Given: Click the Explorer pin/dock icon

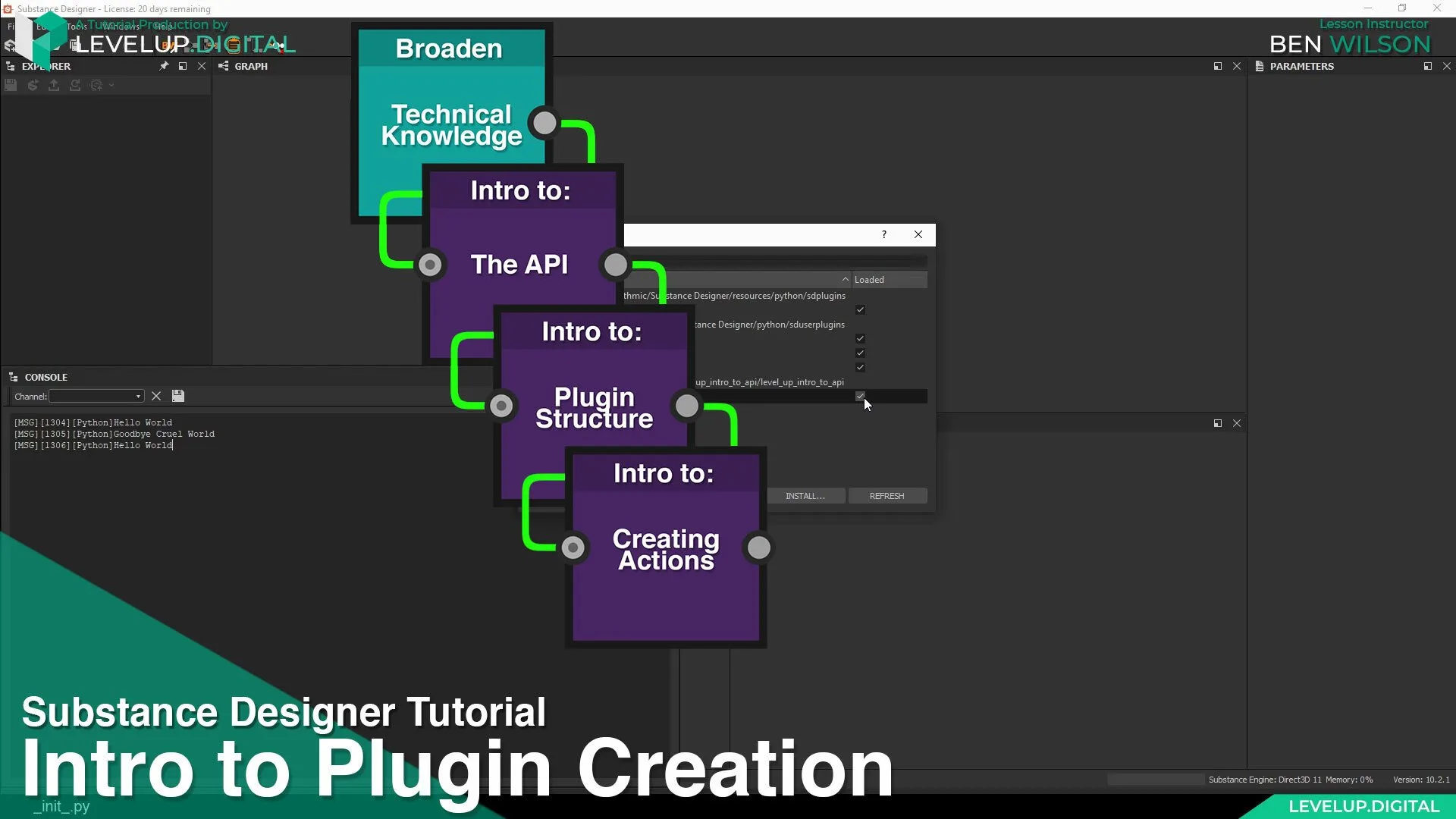Looking at the screenshot, I should point(163,66).
